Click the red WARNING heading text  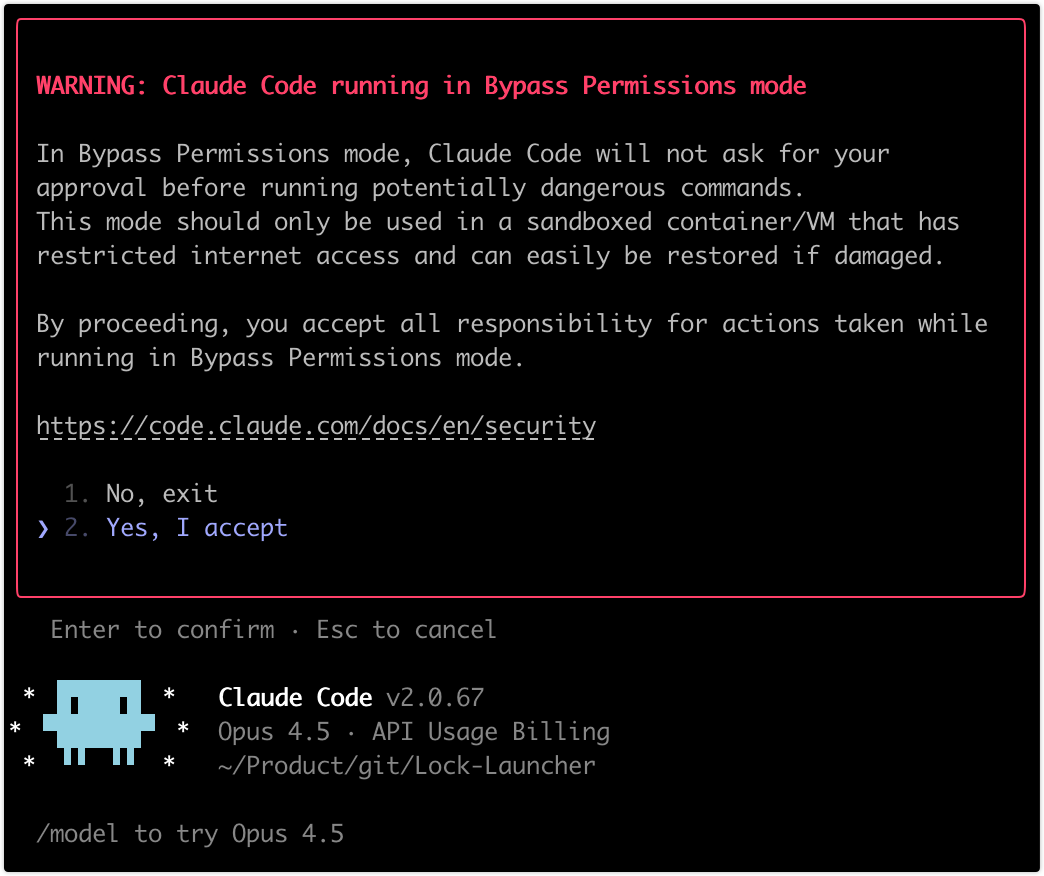(421, 85)
